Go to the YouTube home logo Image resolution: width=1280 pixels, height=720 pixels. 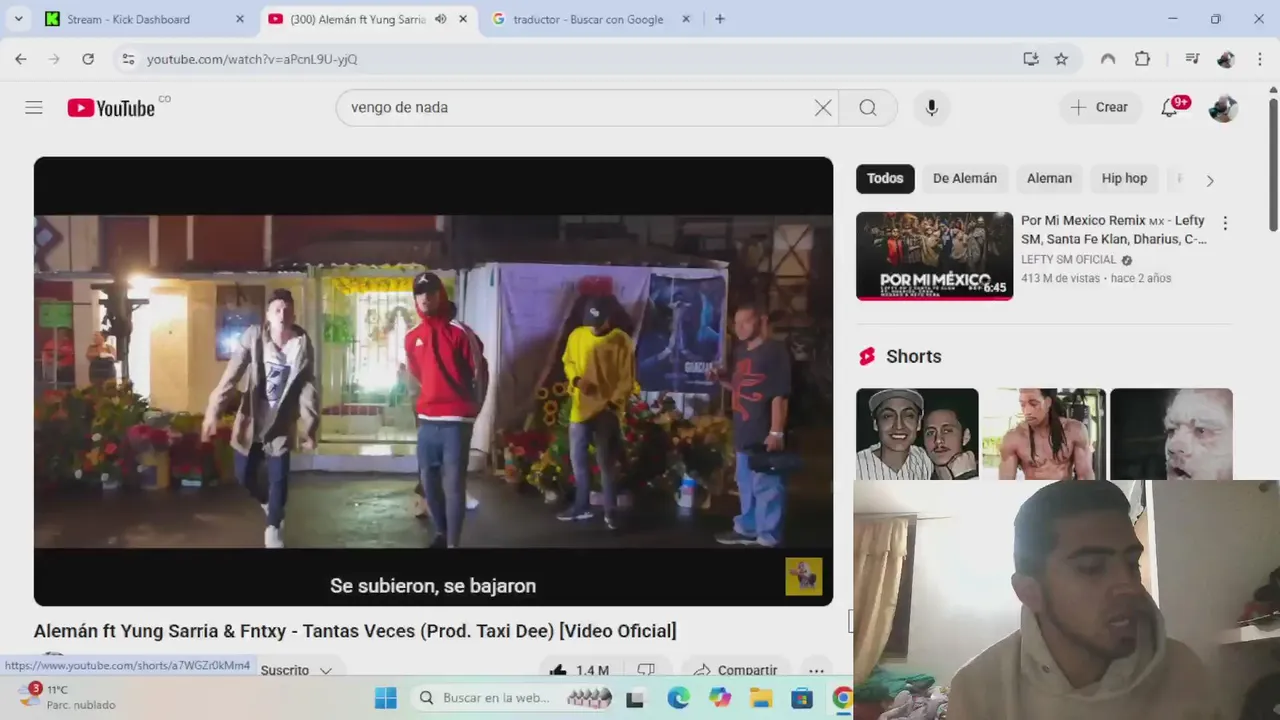(111, 108)
